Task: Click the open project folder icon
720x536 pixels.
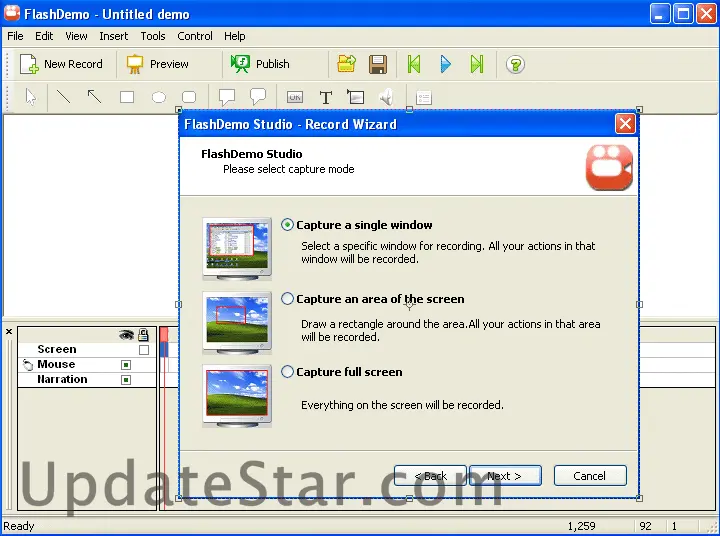Action: pyautogui.click(x=347, y=64)
